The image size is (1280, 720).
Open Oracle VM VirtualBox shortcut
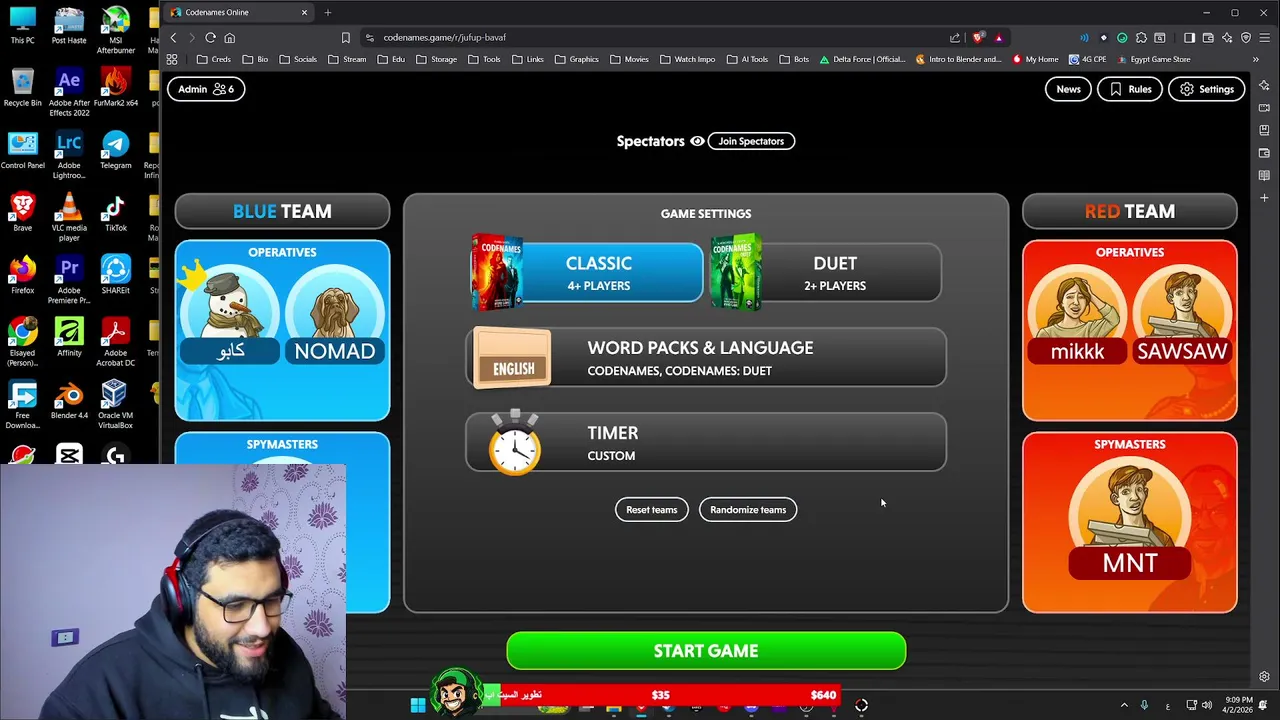tap(115, 405)
